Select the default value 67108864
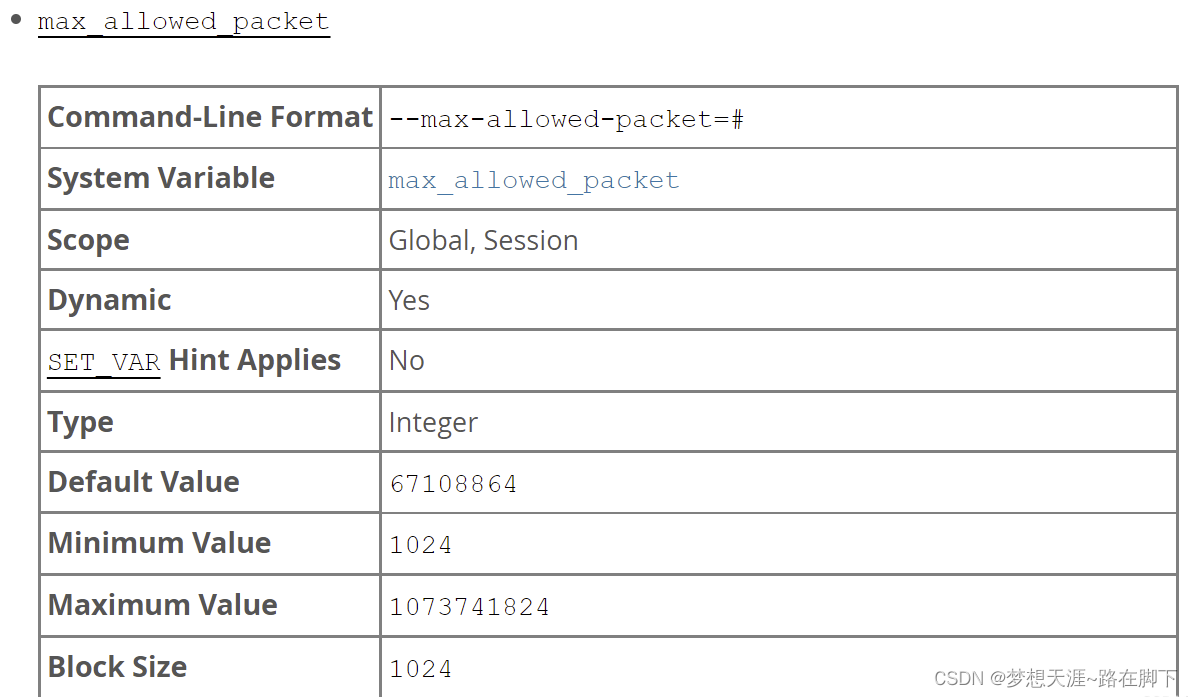The width and height of the screenshot is (1193, 697). click(x=453, y=484)
